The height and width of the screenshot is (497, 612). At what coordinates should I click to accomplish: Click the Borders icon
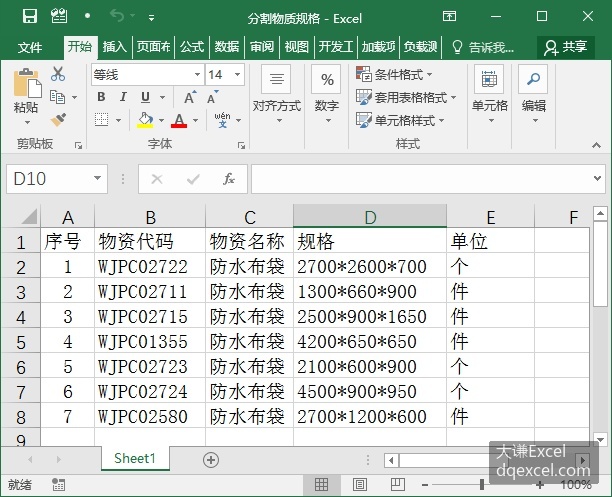click(101, 120)
